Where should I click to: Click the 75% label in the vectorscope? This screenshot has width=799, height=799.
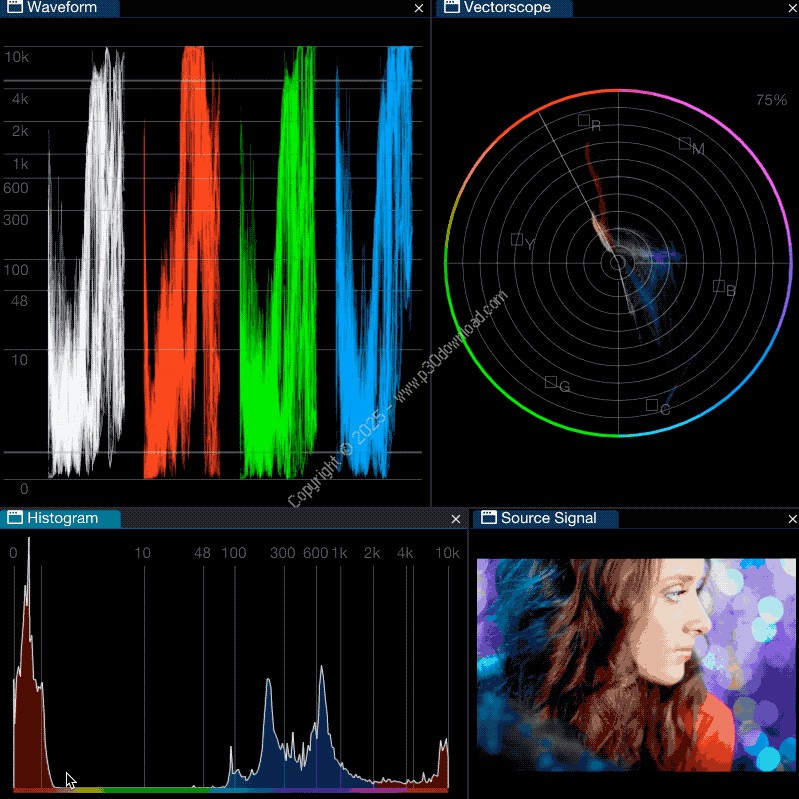pyautogui.click(x=771, y=100)
